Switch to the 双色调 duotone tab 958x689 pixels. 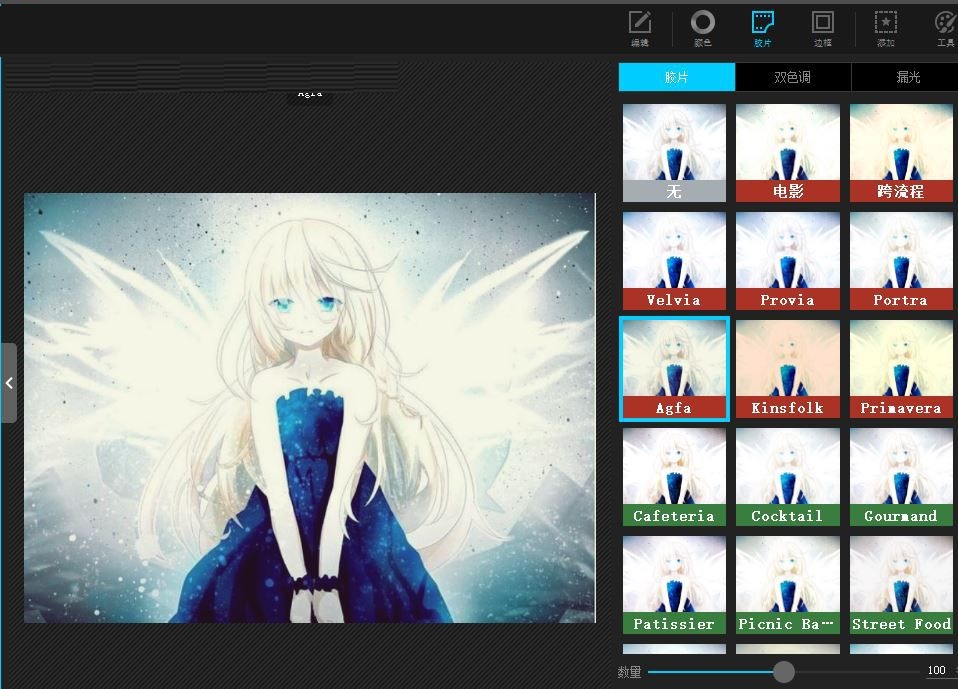[792, 77]
